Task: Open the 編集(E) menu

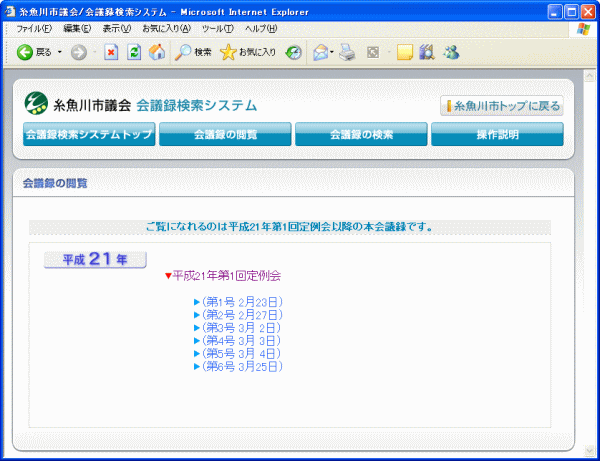Action: (77, 29)
